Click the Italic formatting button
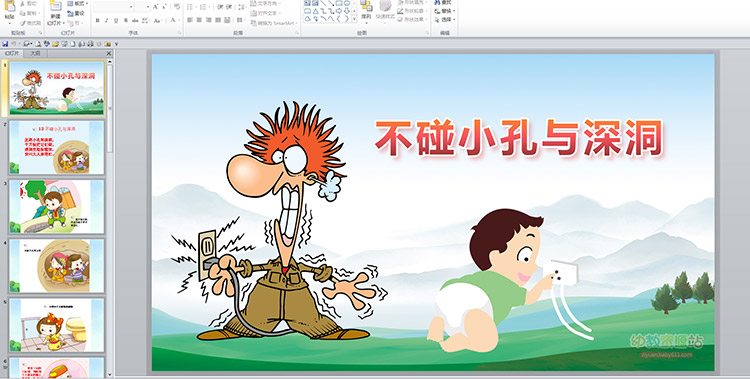The image size is (750, 379). point(107,20)
